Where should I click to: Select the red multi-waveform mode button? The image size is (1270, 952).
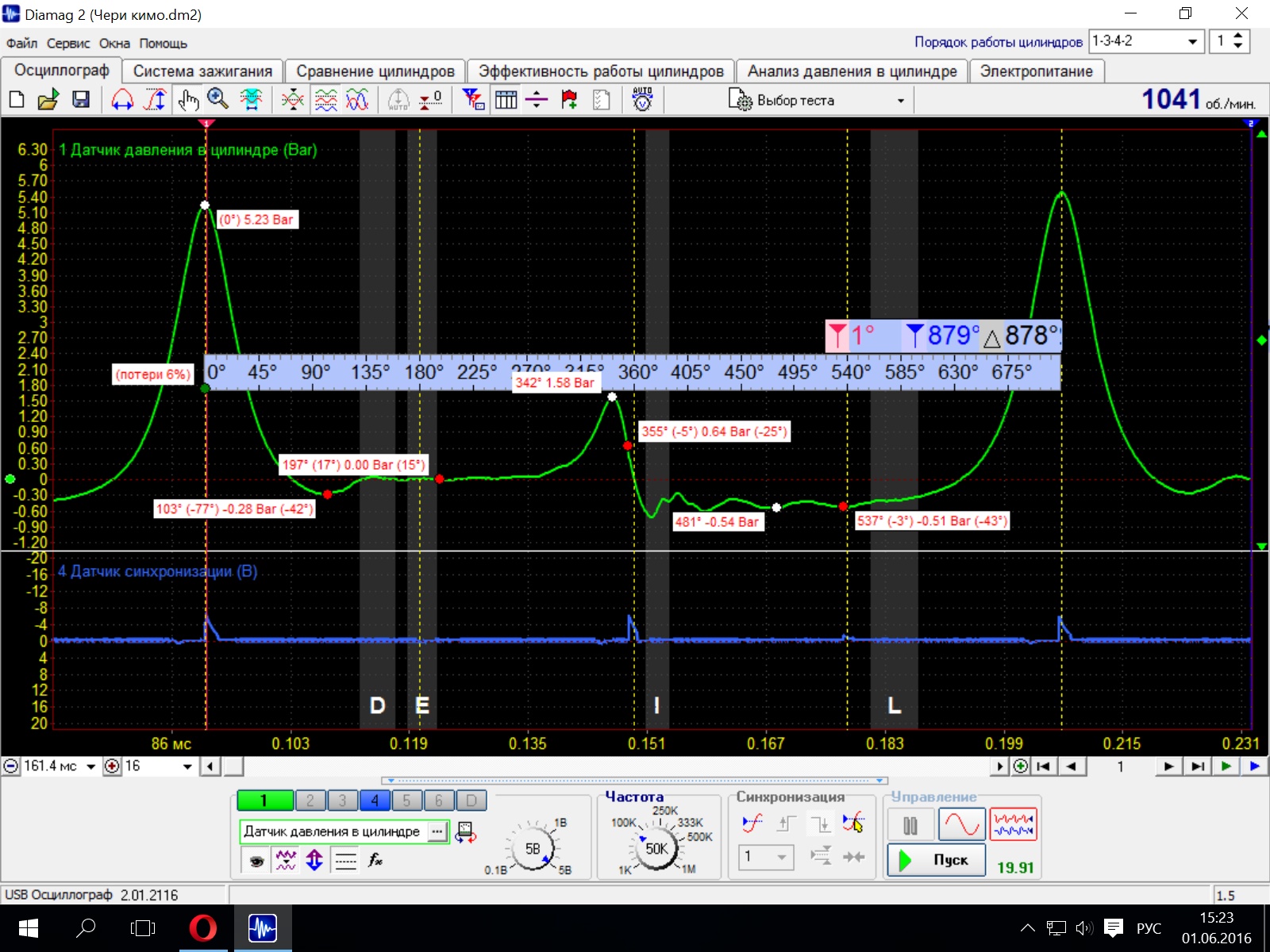tap(1014, 825)
